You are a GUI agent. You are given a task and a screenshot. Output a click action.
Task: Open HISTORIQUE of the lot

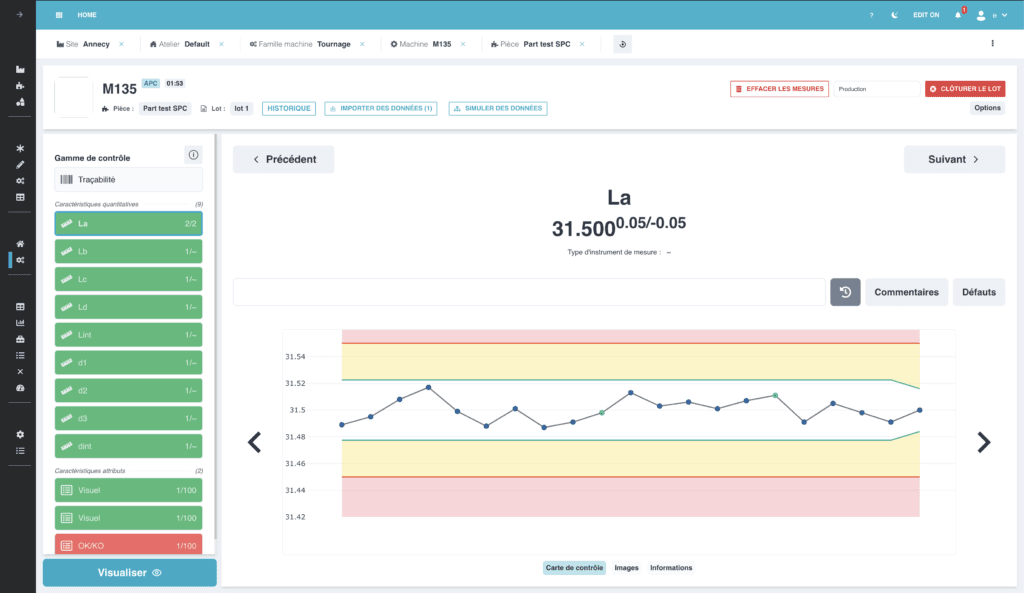[289, 108]
